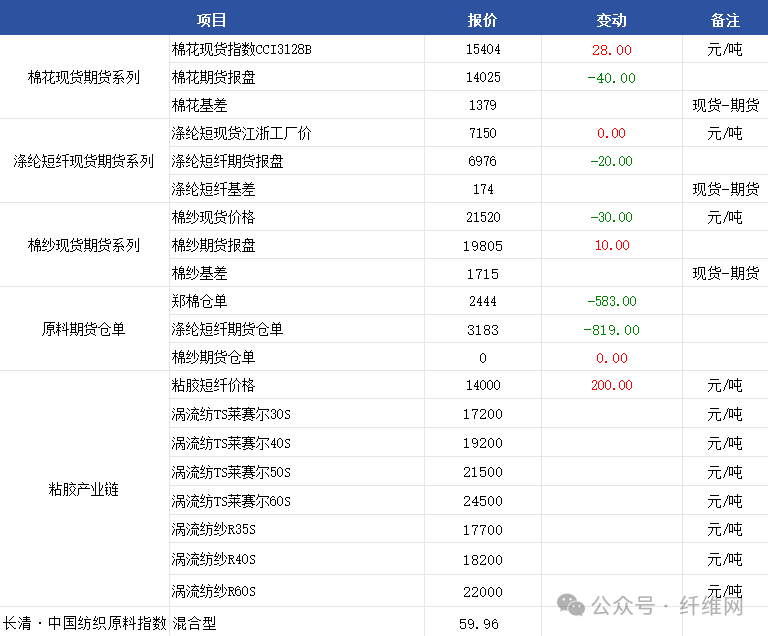Click the 混合型 cell
Viewport: 768px width, 636px height.
click(x=194, y=623)
